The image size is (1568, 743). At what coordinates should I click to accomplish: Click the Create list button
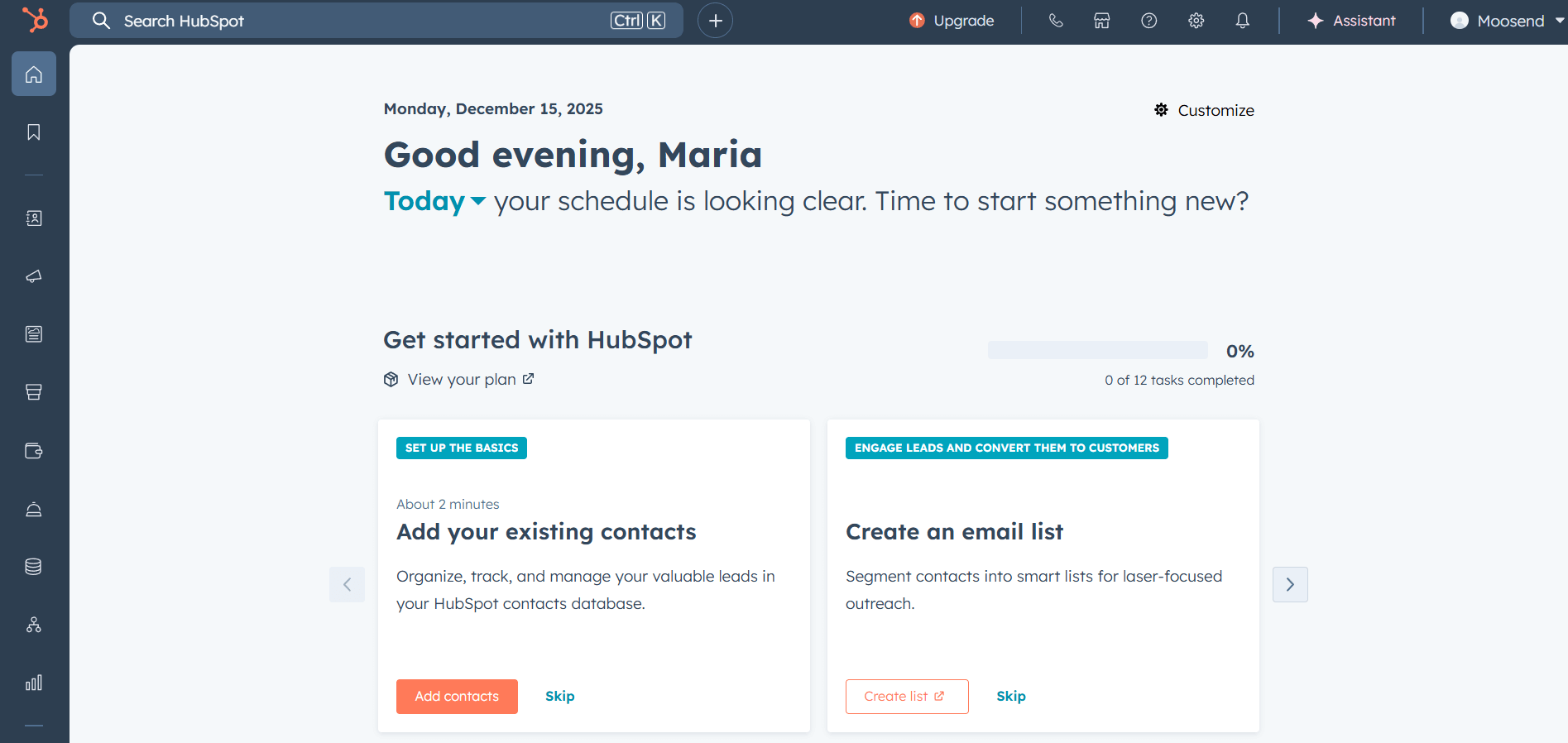(x=907, y=697)
